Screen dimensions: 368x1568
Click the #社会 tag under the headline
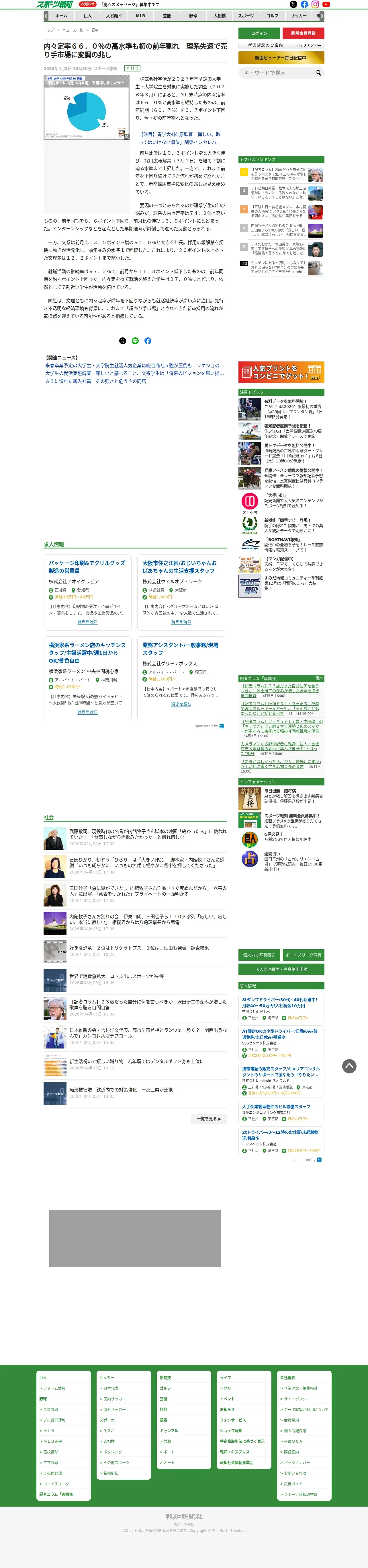(x=132, y=69)
